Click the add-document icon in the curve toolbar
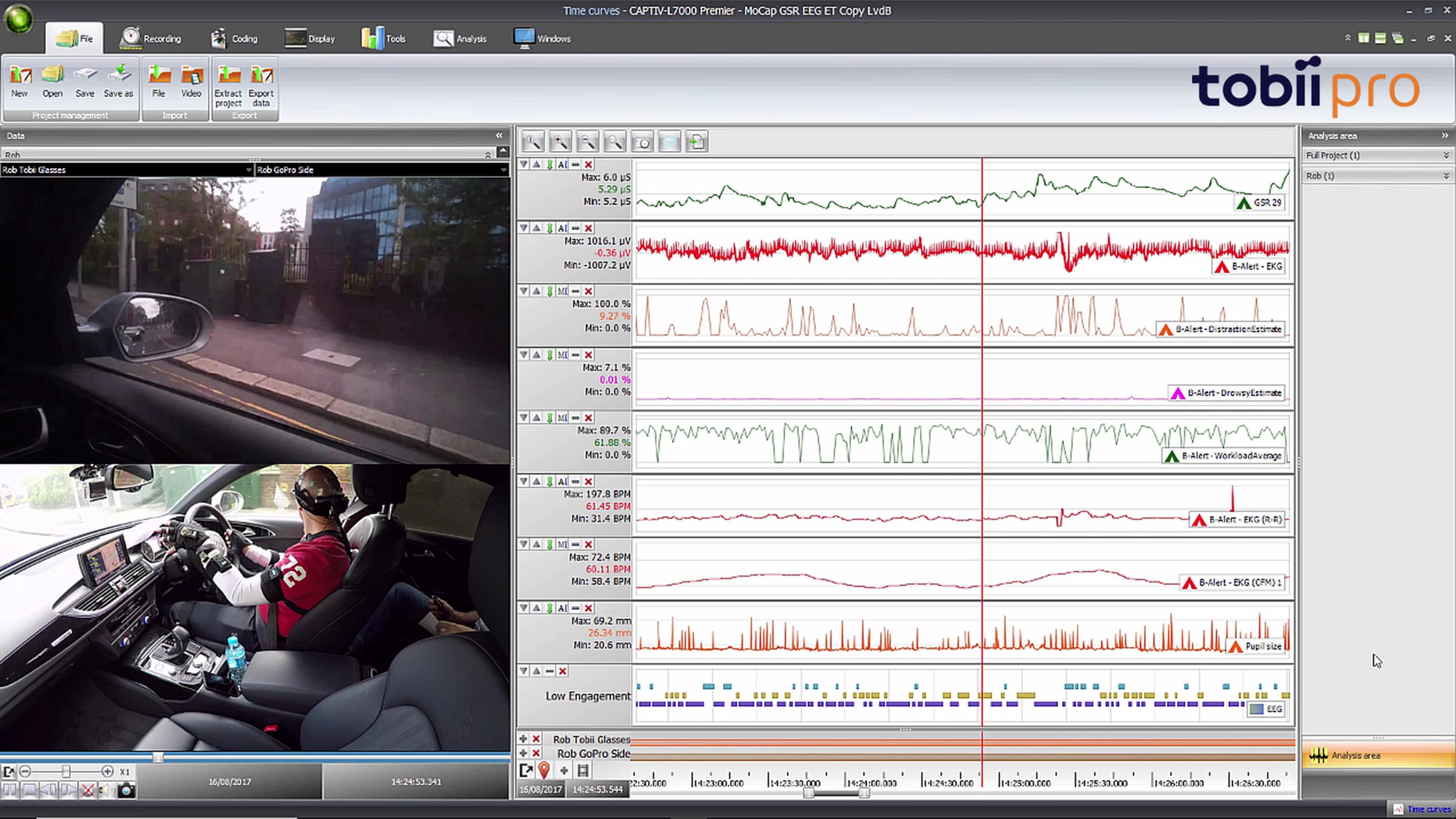 tap(696, 142)
